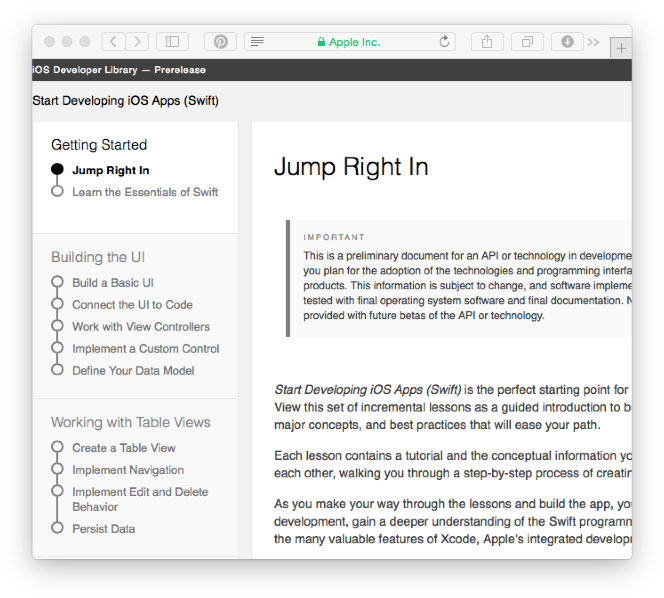The width and height of the screenshot is (664, 598).
Task: Click the Building the UI section heading
Action: (98, 257)
